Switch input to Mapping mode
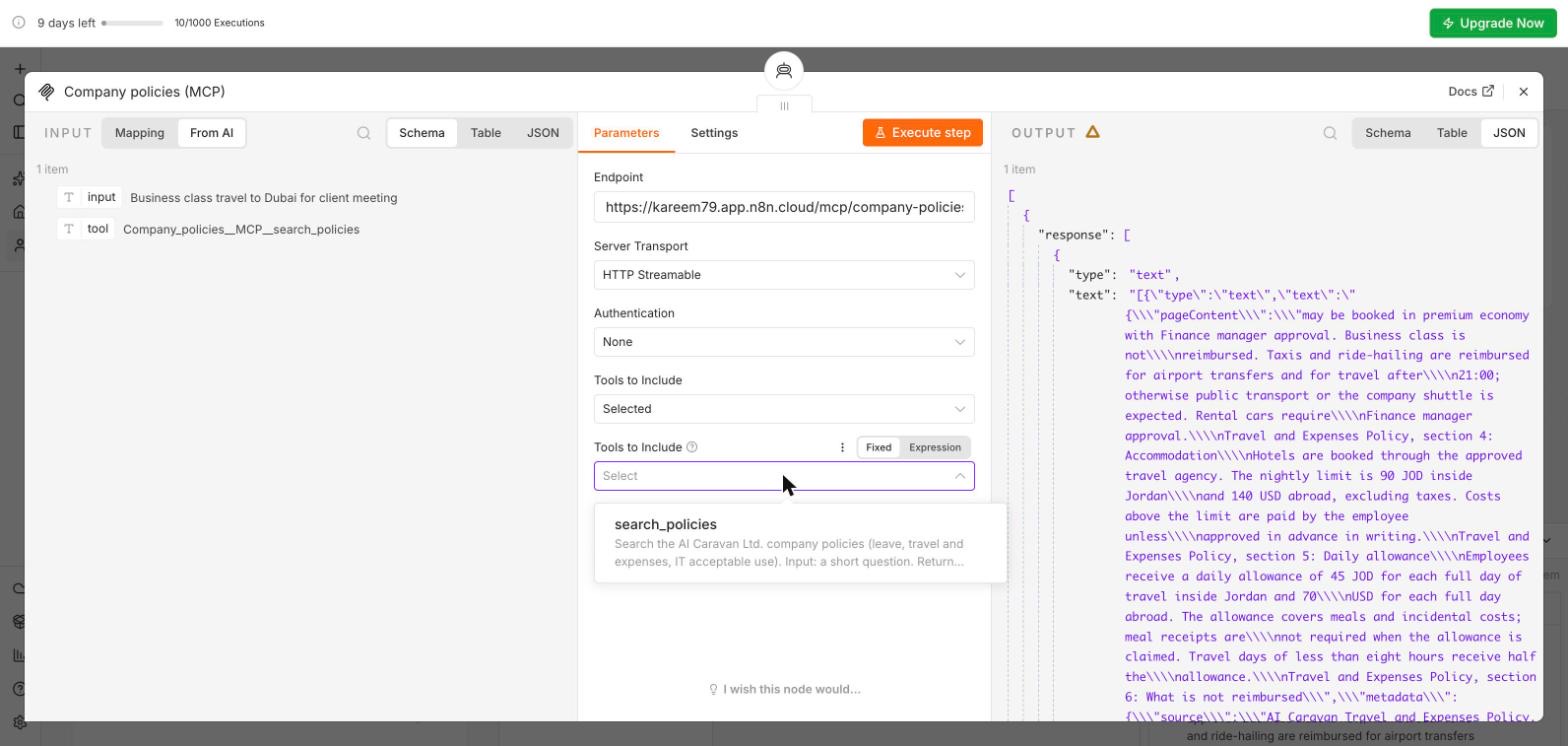The height and width of the screenshot is (746, 1568). (140, 133)
